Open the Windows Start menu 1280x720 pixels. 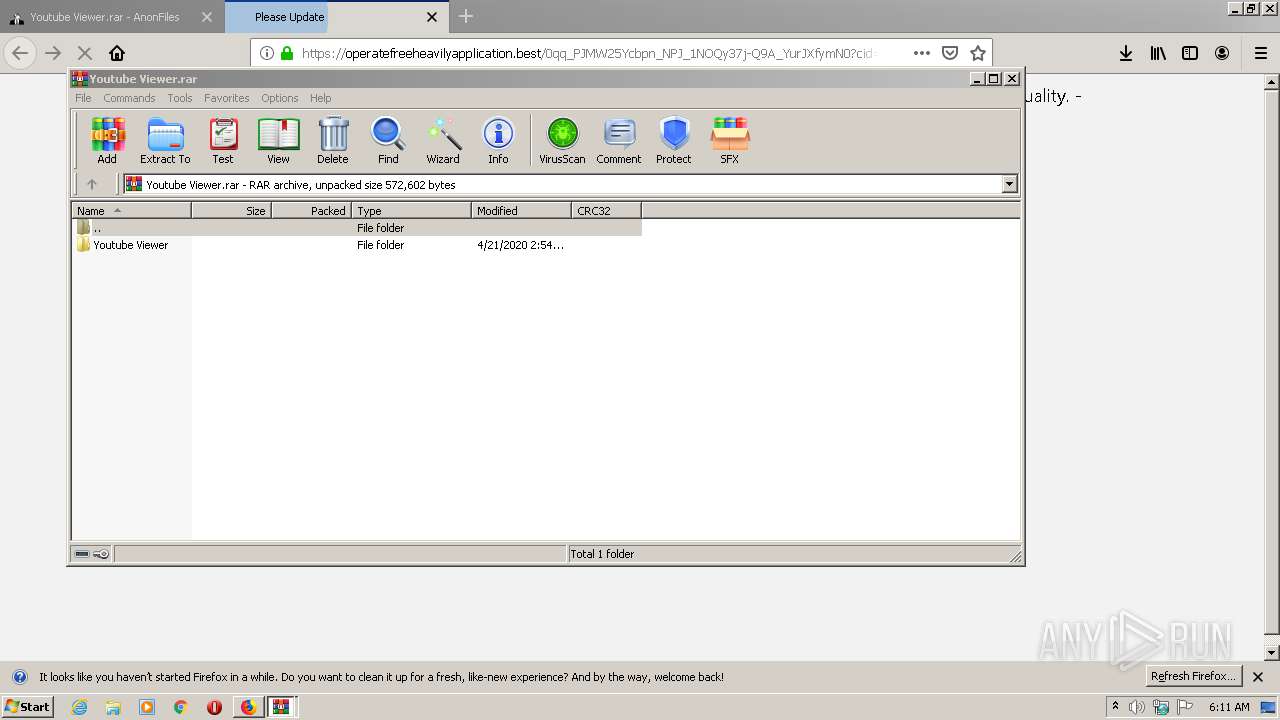tap(27, 706)
